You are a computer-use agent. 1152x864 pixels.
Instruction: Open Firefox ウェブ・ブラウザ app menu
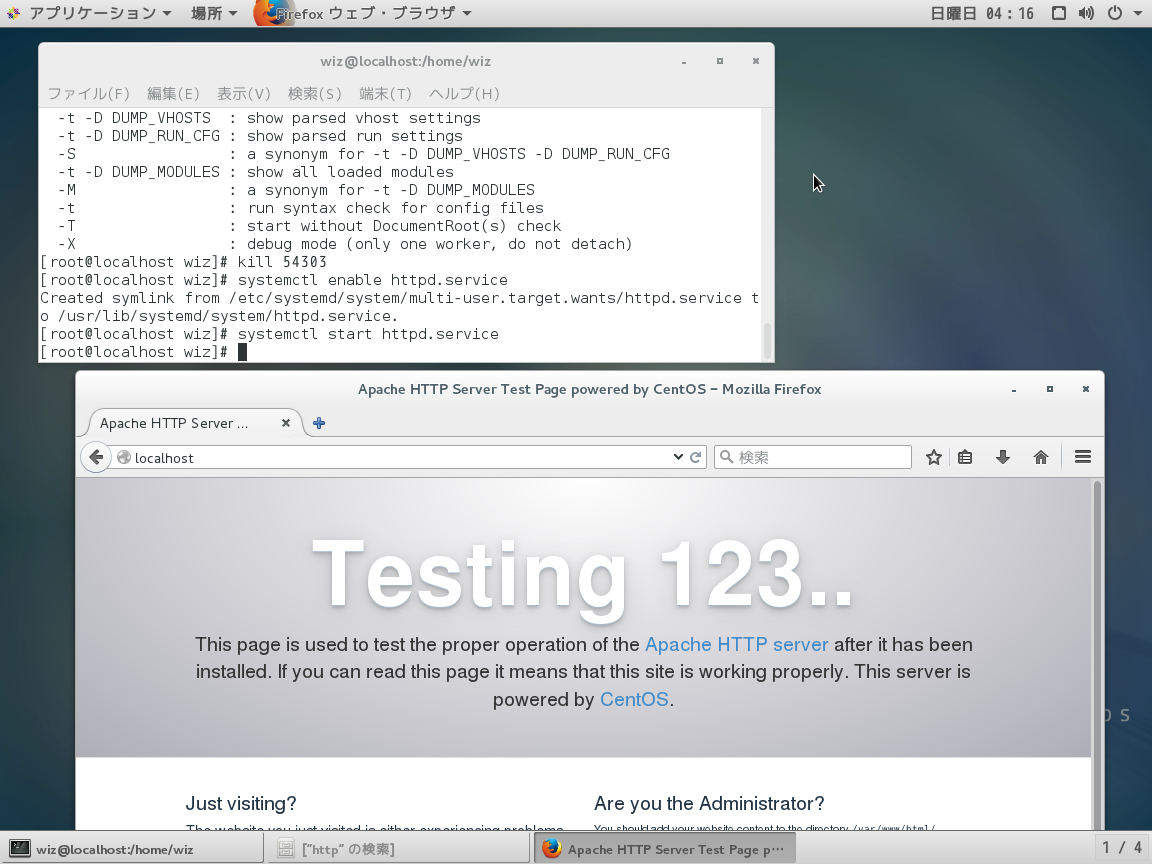pos(373,13)
